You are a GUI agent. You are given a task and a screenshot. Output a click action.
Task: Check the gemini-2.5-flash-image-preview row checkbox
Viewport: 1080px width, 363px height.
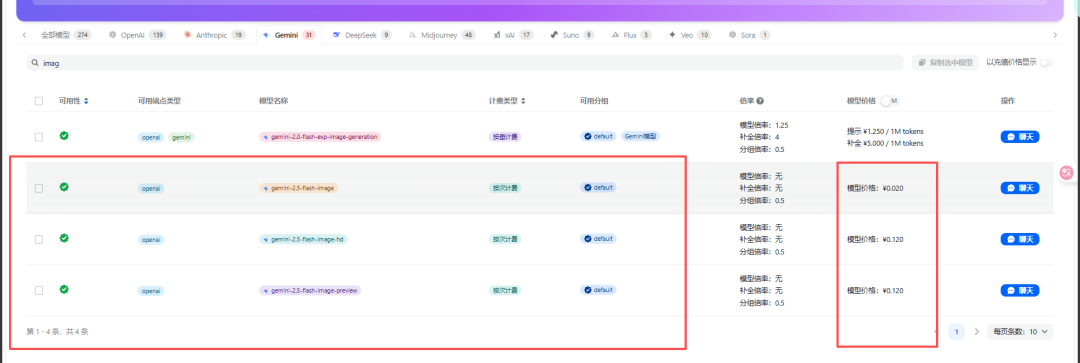(39, 291)
